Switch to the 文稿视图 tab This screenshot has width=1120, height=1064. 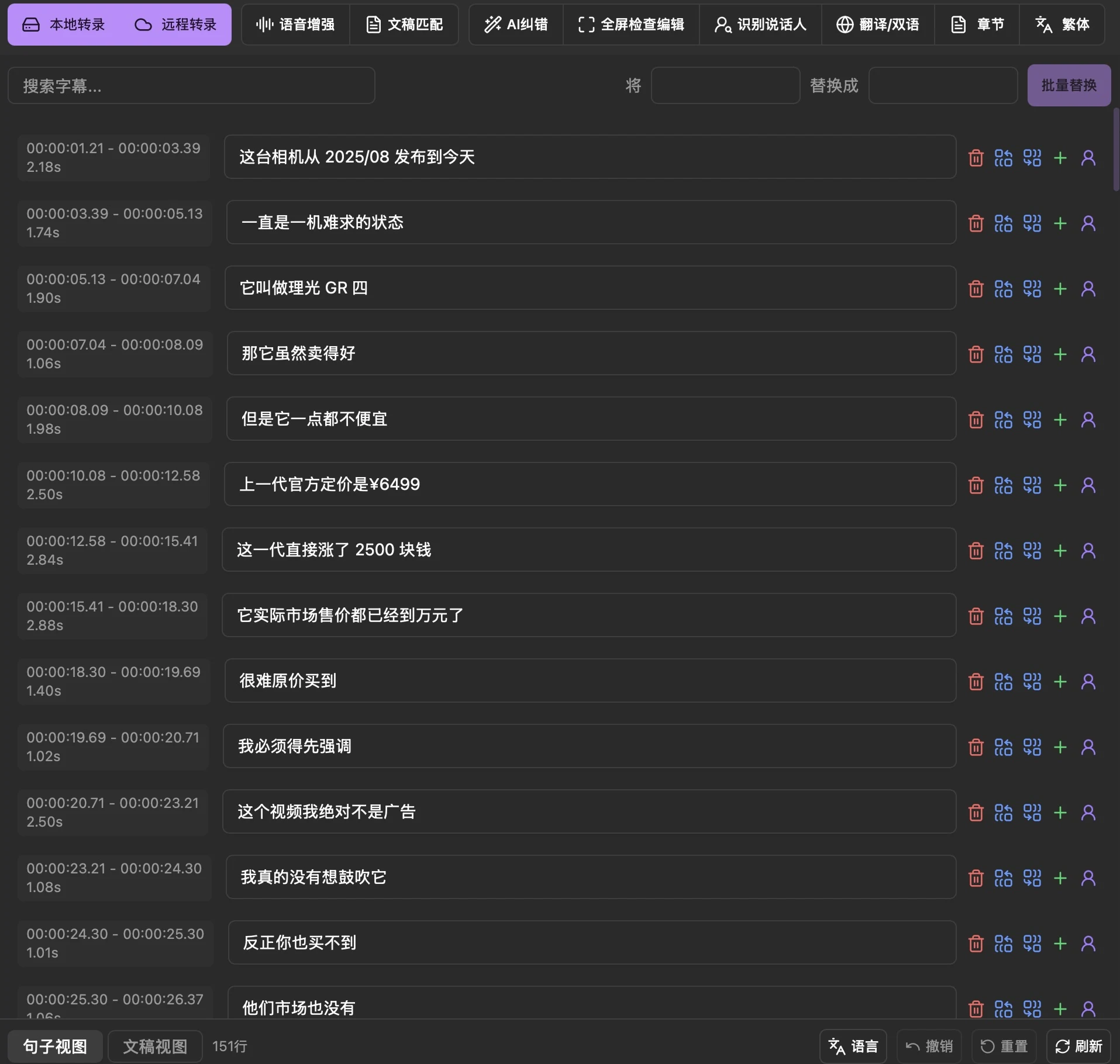[155, 1046]
